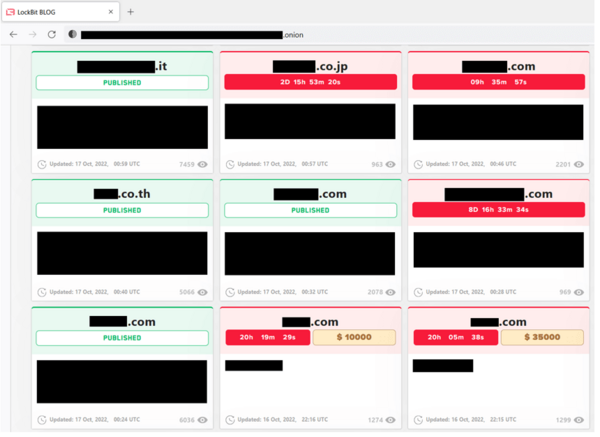This screenshot has width=600, height=437.
Task: Close the LockBit BLOG tab
Action: coord(110,12)
